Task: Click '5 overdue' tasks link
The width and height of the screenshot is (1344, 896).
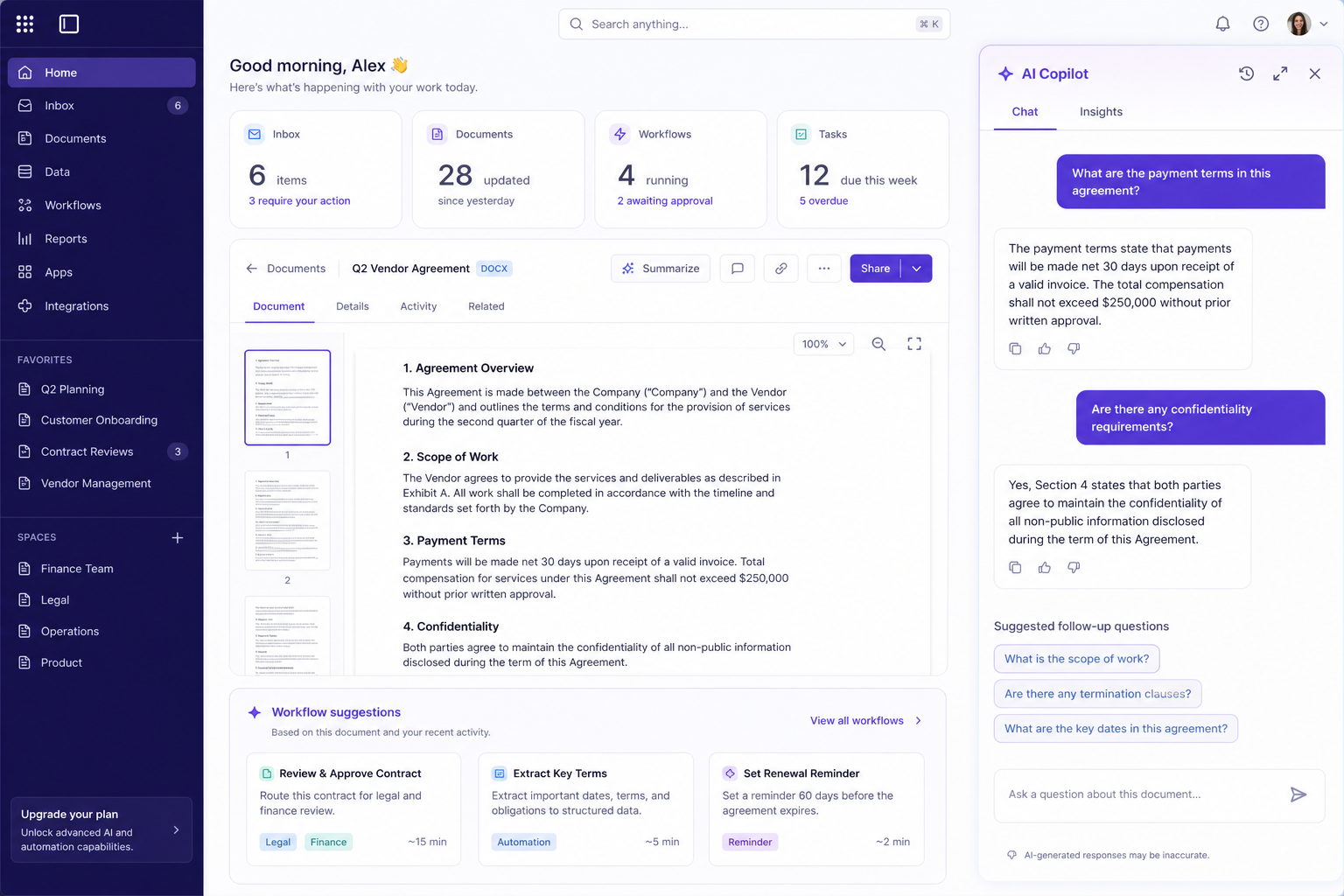Action: click(823, 201)
